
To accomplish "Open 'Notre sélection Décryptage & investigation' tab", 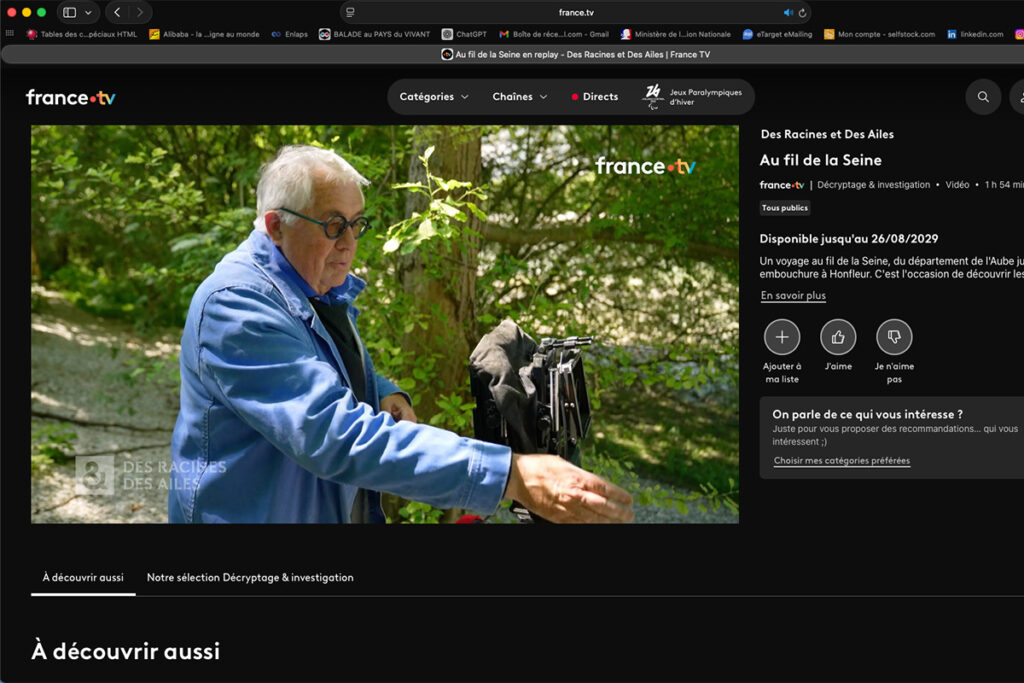I will (x=249, y=577).
